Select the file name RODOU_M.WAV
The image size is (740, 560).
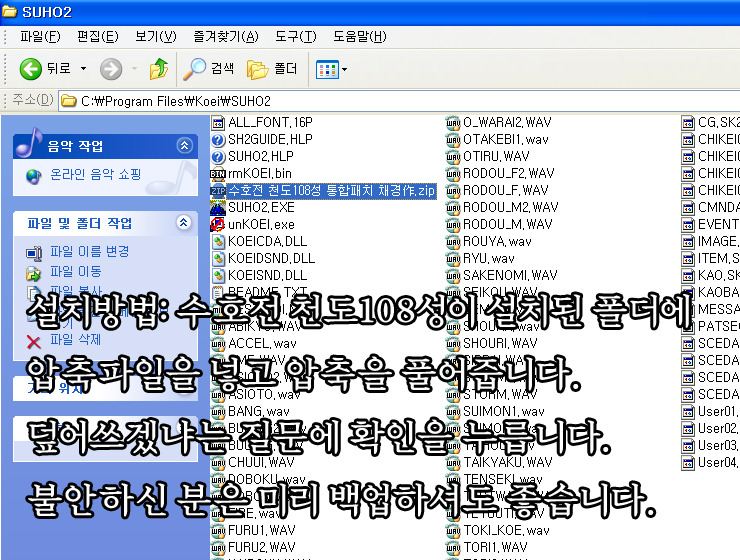point(507,225)
